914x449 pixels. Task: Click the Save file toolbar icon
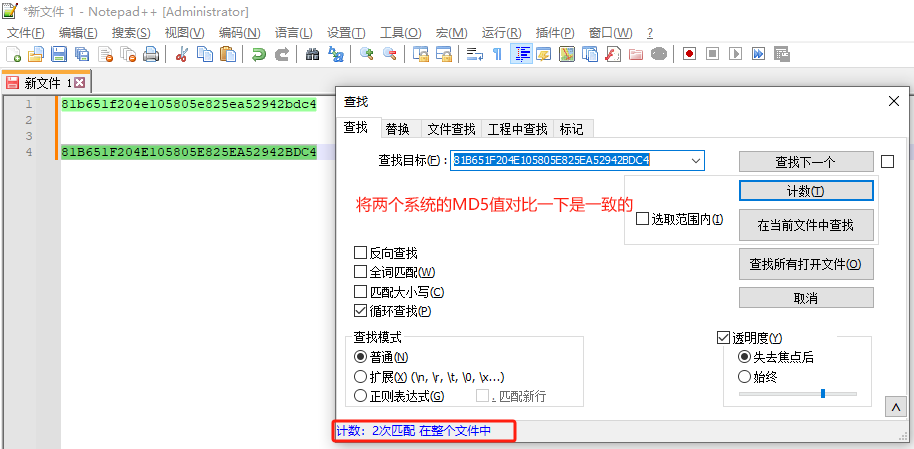59,54
